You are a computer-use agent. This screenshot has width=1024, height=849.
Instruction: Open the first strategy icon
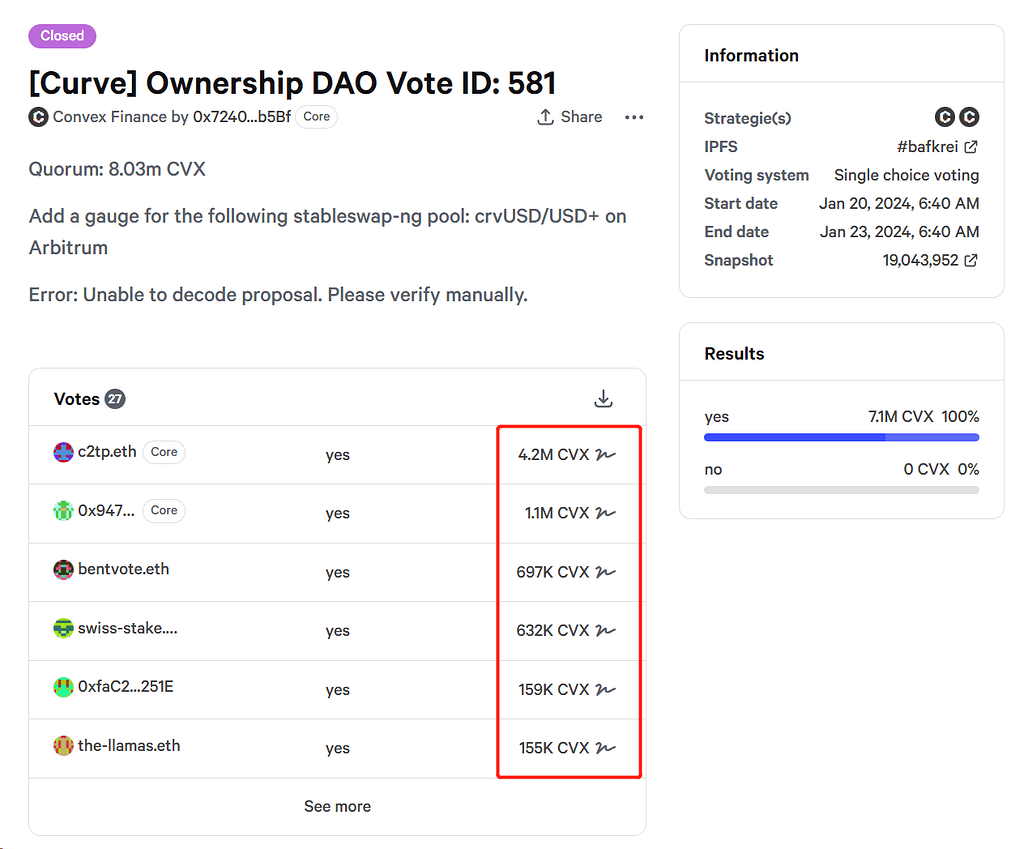tap(945, 117)
